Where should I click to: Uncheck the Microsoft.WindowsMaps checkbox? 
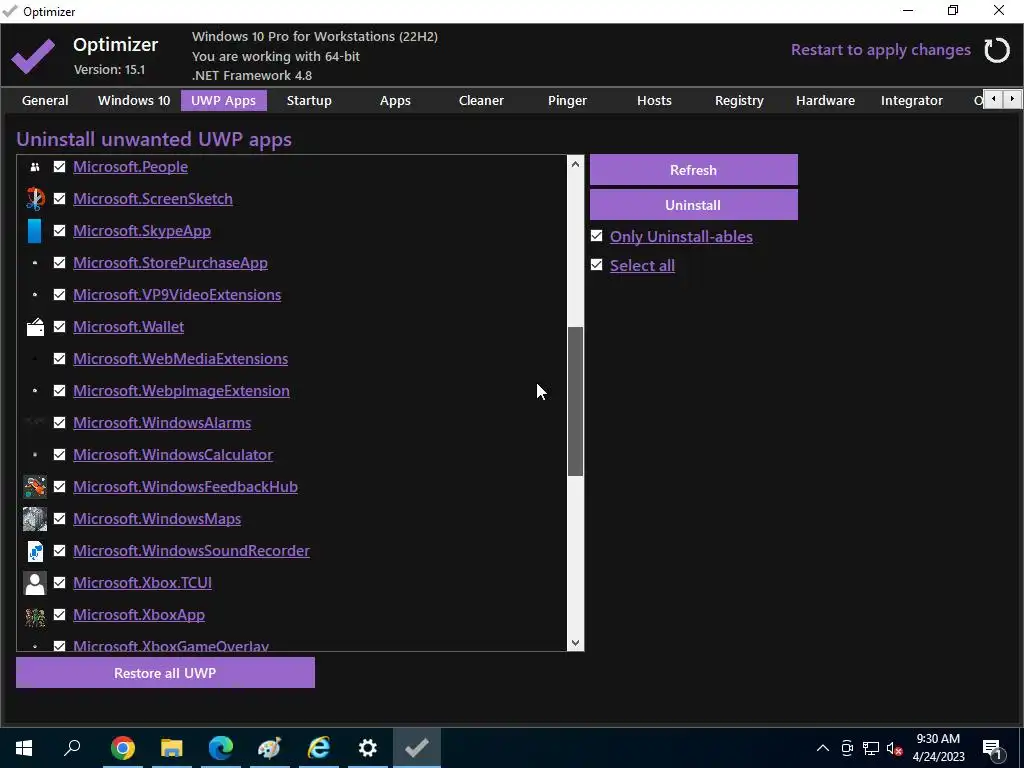[x=59, y=519]
